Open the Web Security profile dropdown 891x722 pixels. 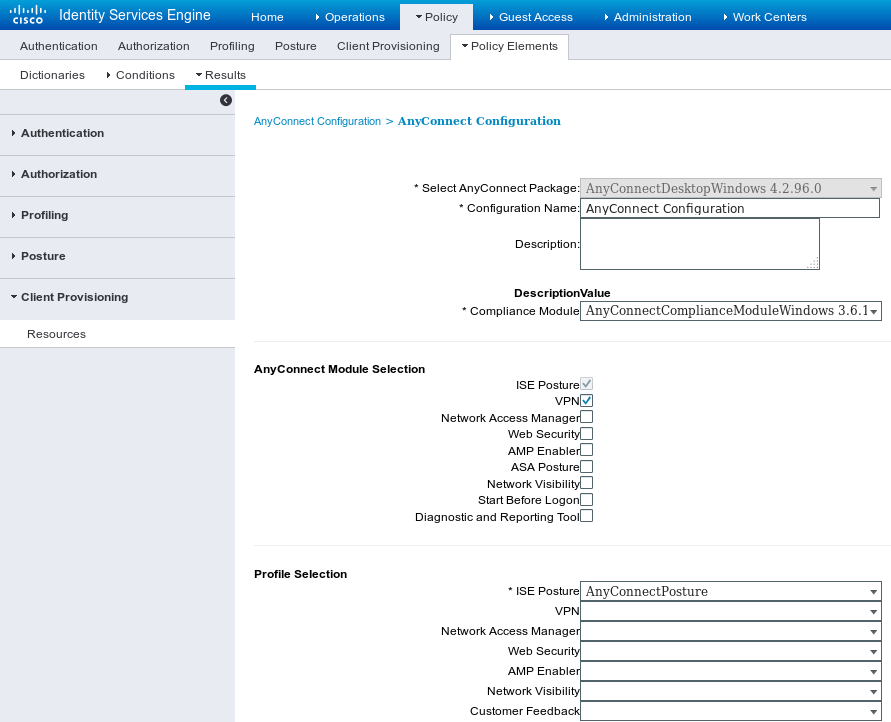(x=731, y=651)
